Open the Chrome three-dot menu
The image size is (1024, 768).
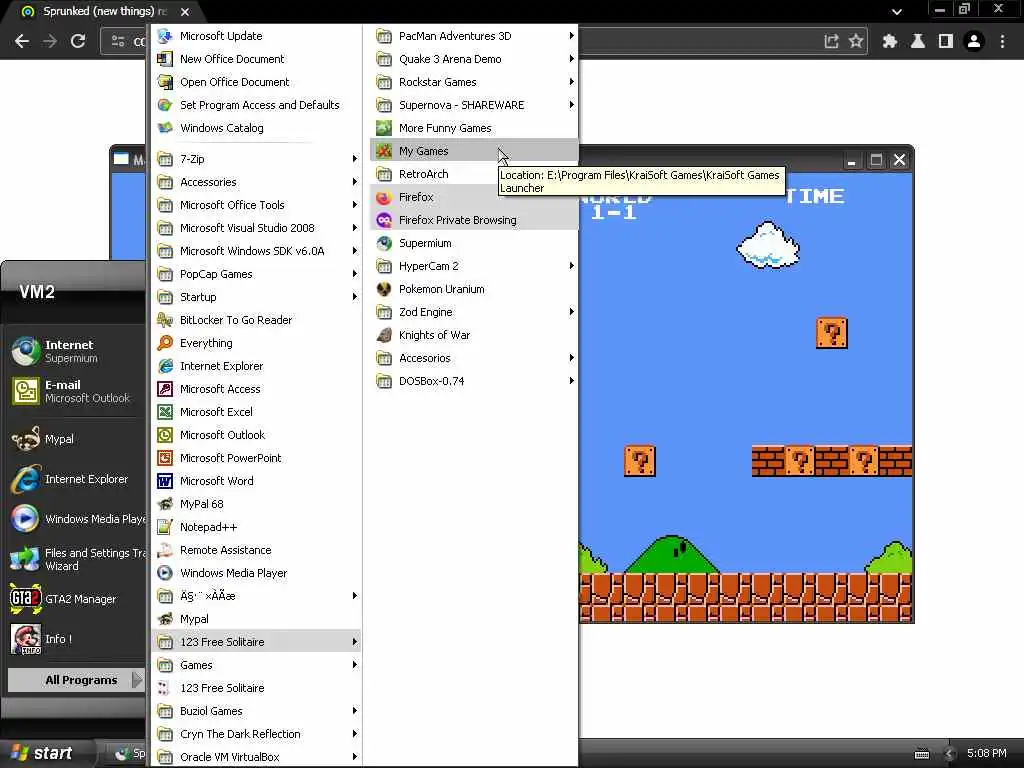[1002, 41]
